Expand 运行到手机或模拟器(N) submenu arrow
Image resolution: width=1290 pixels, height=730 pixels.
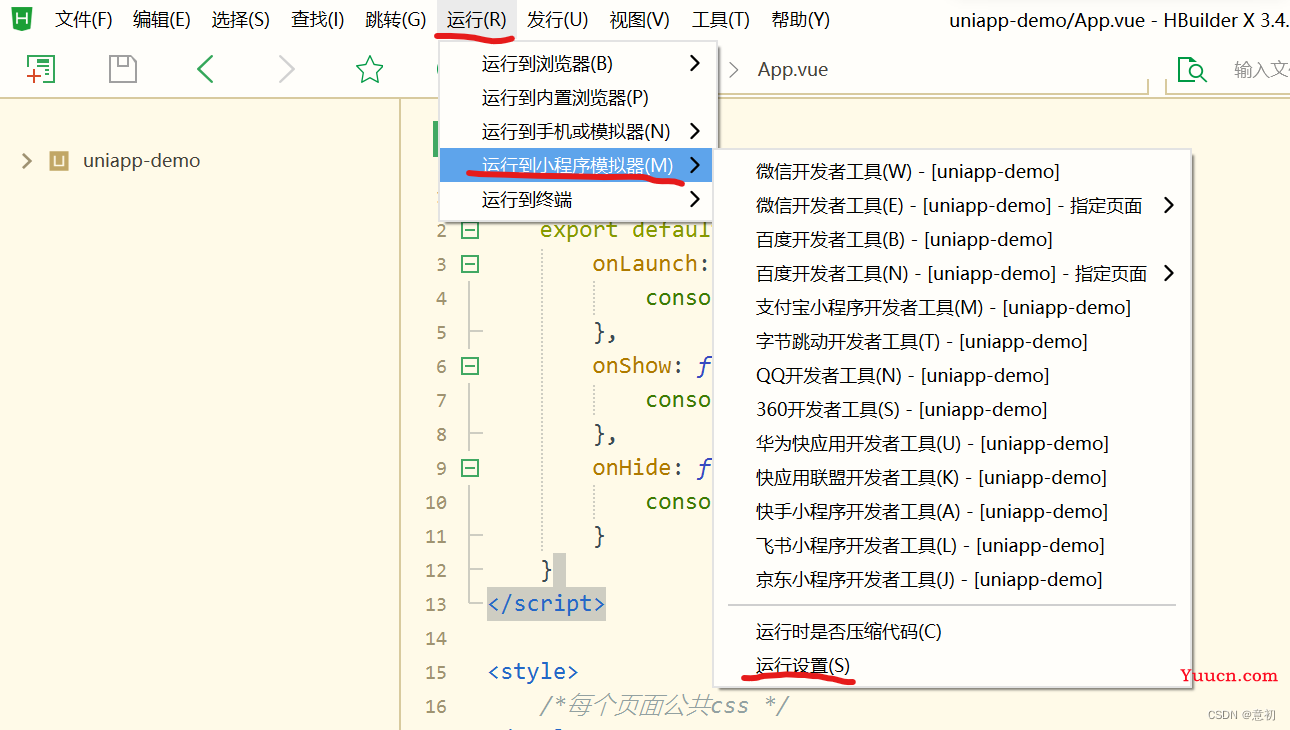click(x=694, y=131)
